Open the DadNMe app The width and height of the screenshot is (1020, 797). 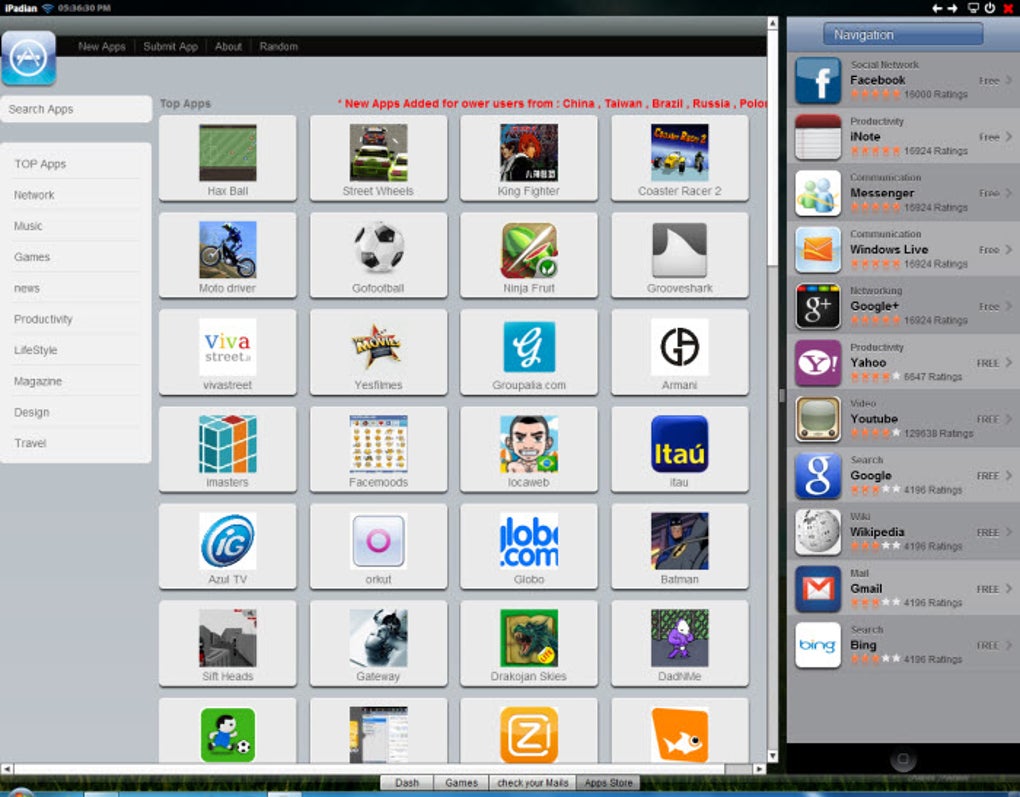680,643
